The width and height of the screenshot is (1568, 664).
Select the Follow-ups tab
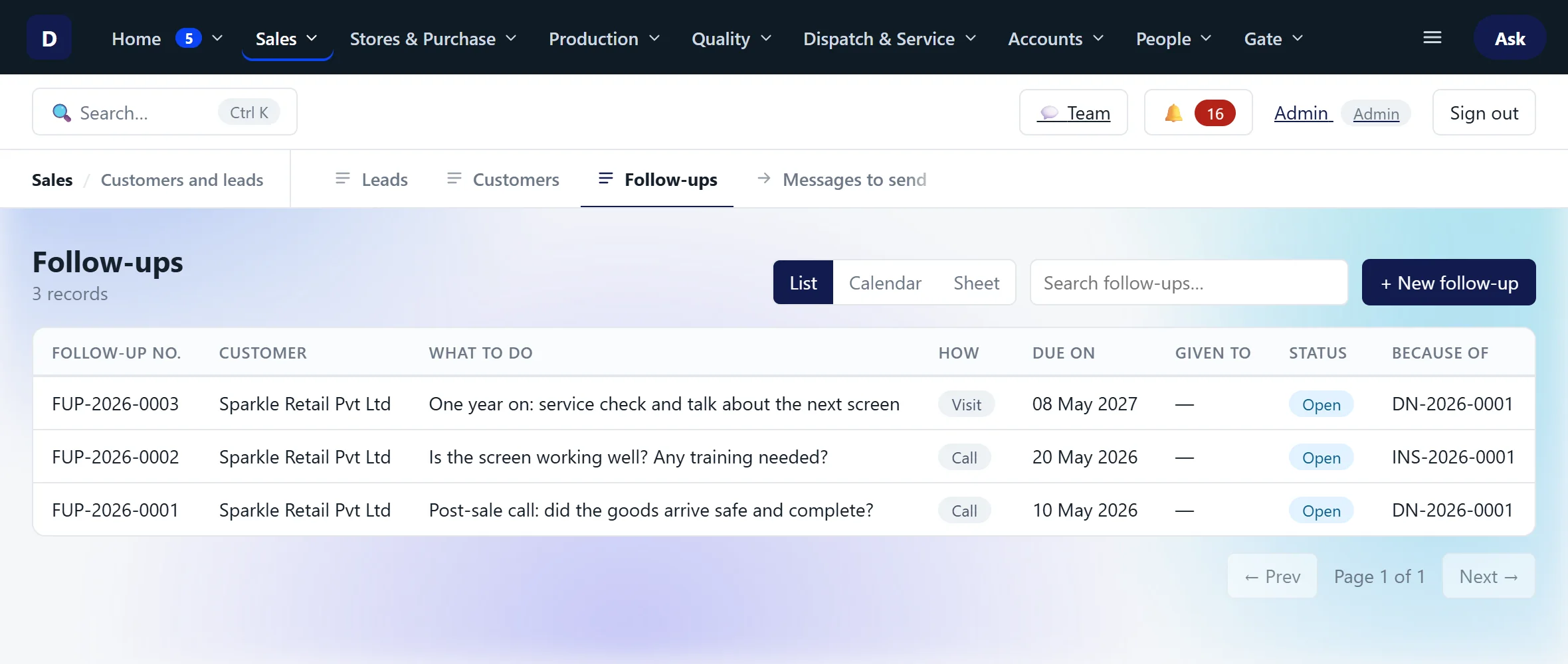[658, 179]
